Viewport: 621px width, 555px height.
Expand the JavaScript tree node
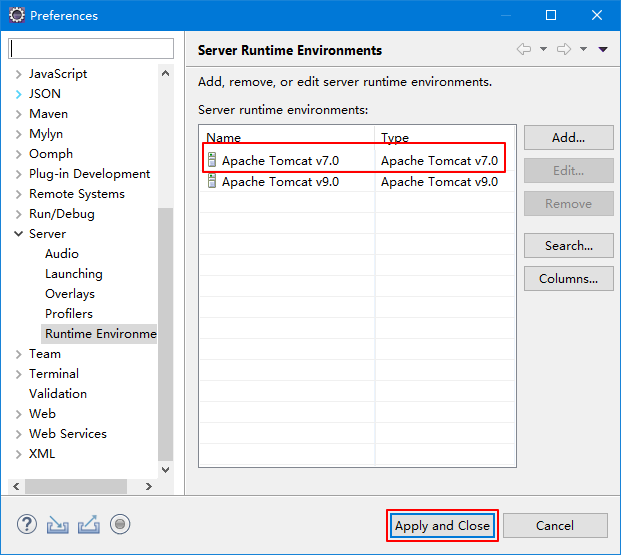point(18,74)
